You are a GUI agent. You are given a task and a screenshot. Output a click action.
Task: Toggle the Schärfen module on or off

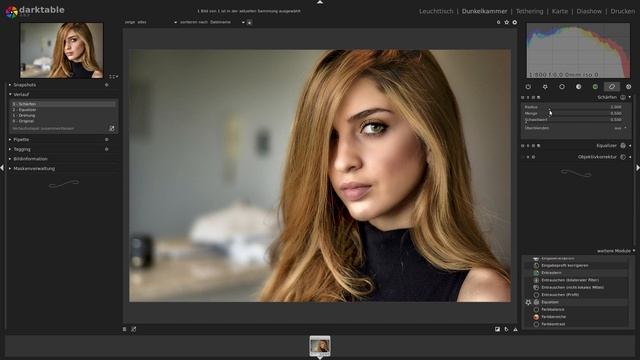(x=623, y=97)
